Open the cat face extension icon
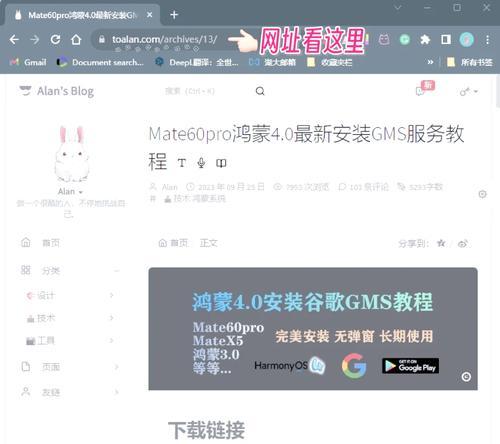 [x=384, y=40]
